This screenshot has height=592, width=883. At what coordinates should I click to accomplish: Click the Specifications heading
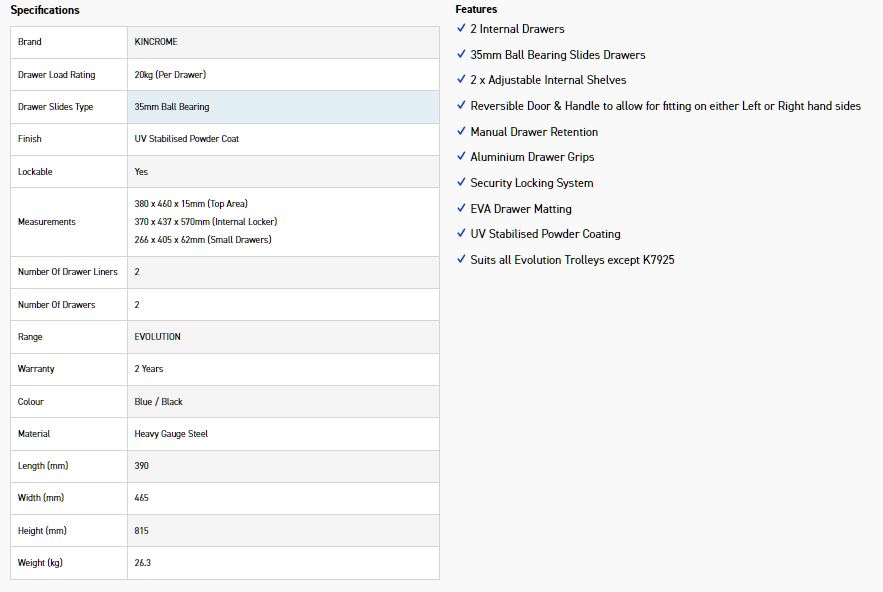pos(45,10)
